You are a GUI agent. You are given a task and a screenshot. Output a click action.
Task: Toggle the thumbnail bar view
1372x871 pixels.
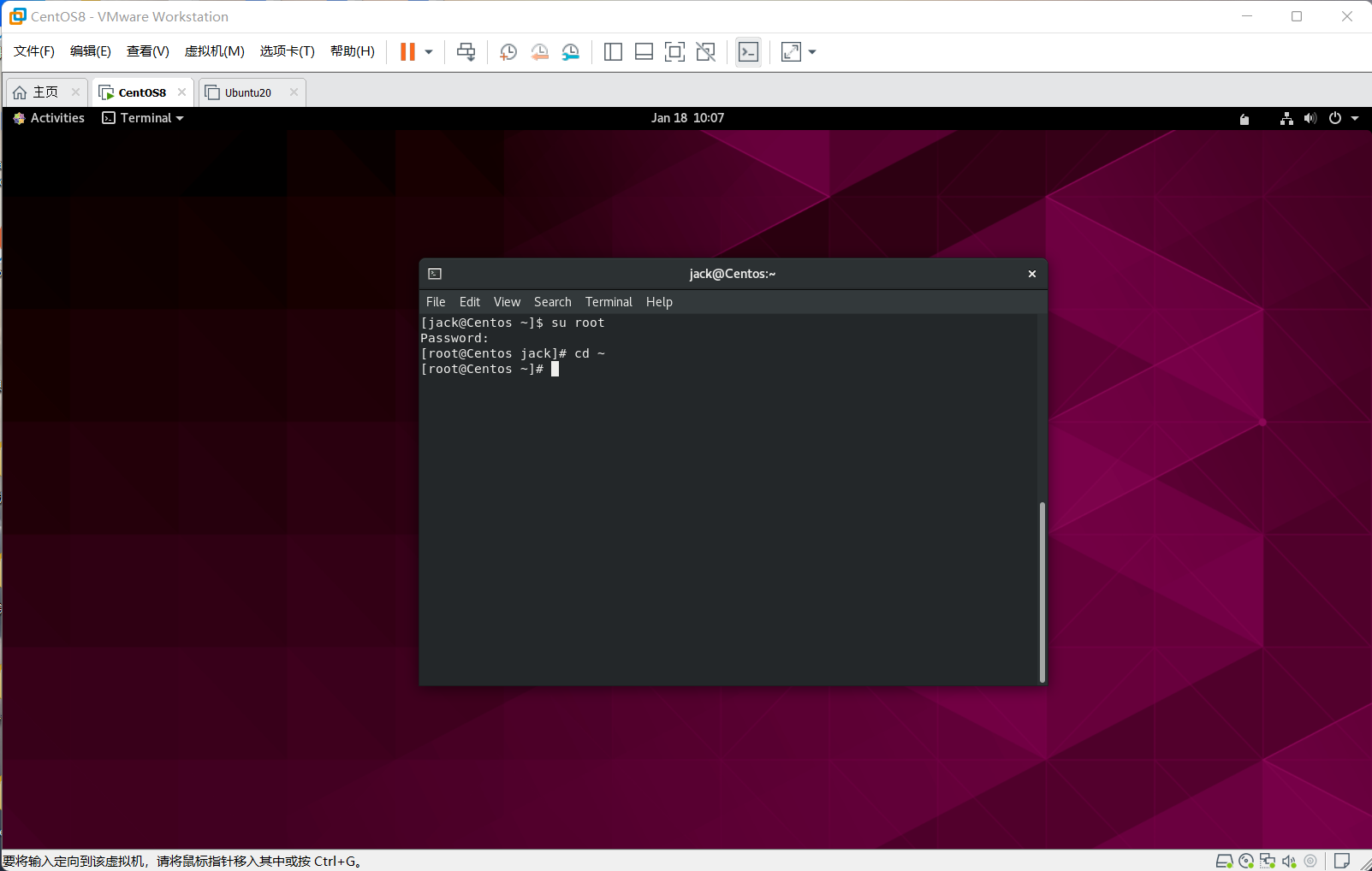tap(644, 51)
